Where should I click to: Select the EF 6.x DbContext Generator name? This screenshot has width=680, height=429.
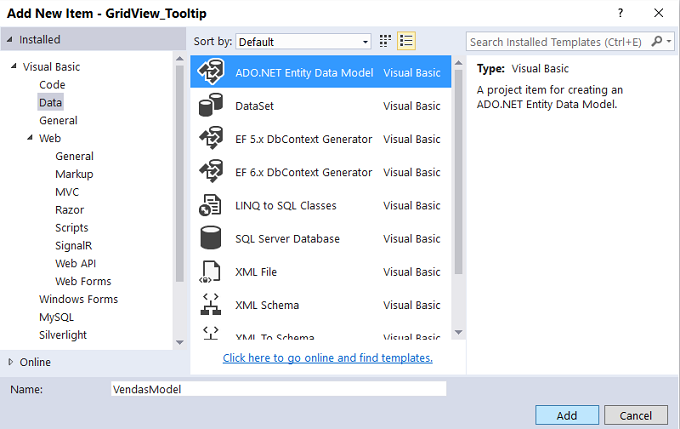click(304, 172)
